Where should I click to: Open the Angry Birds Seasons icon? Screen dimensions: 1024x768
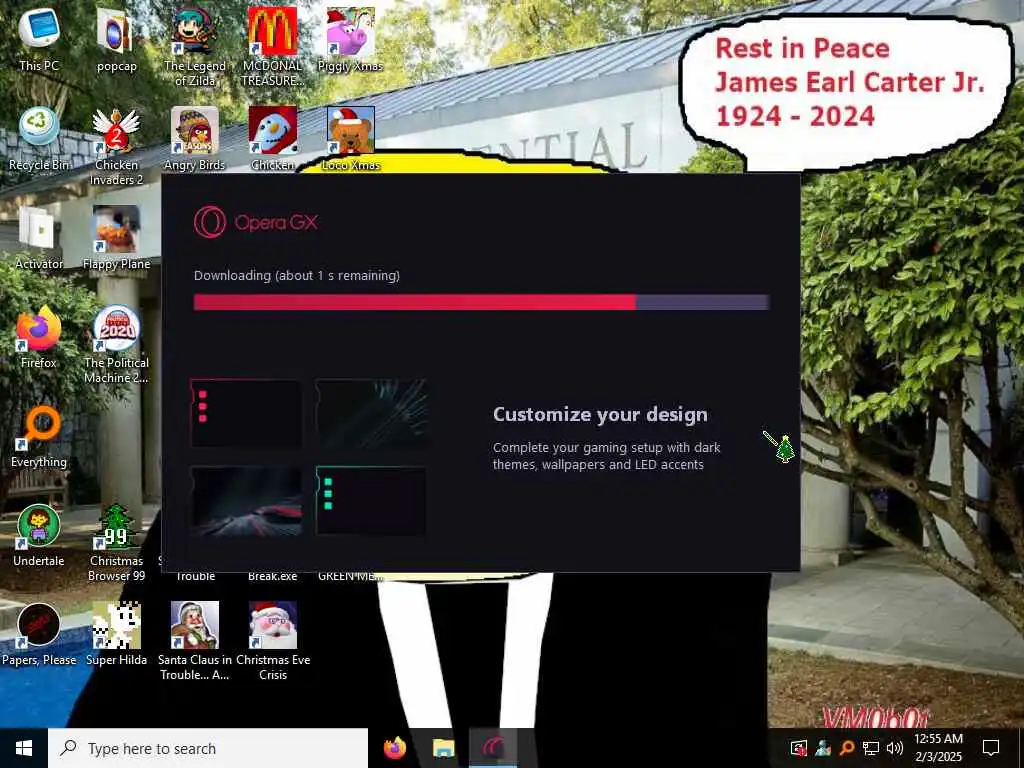tap(195, 138)
